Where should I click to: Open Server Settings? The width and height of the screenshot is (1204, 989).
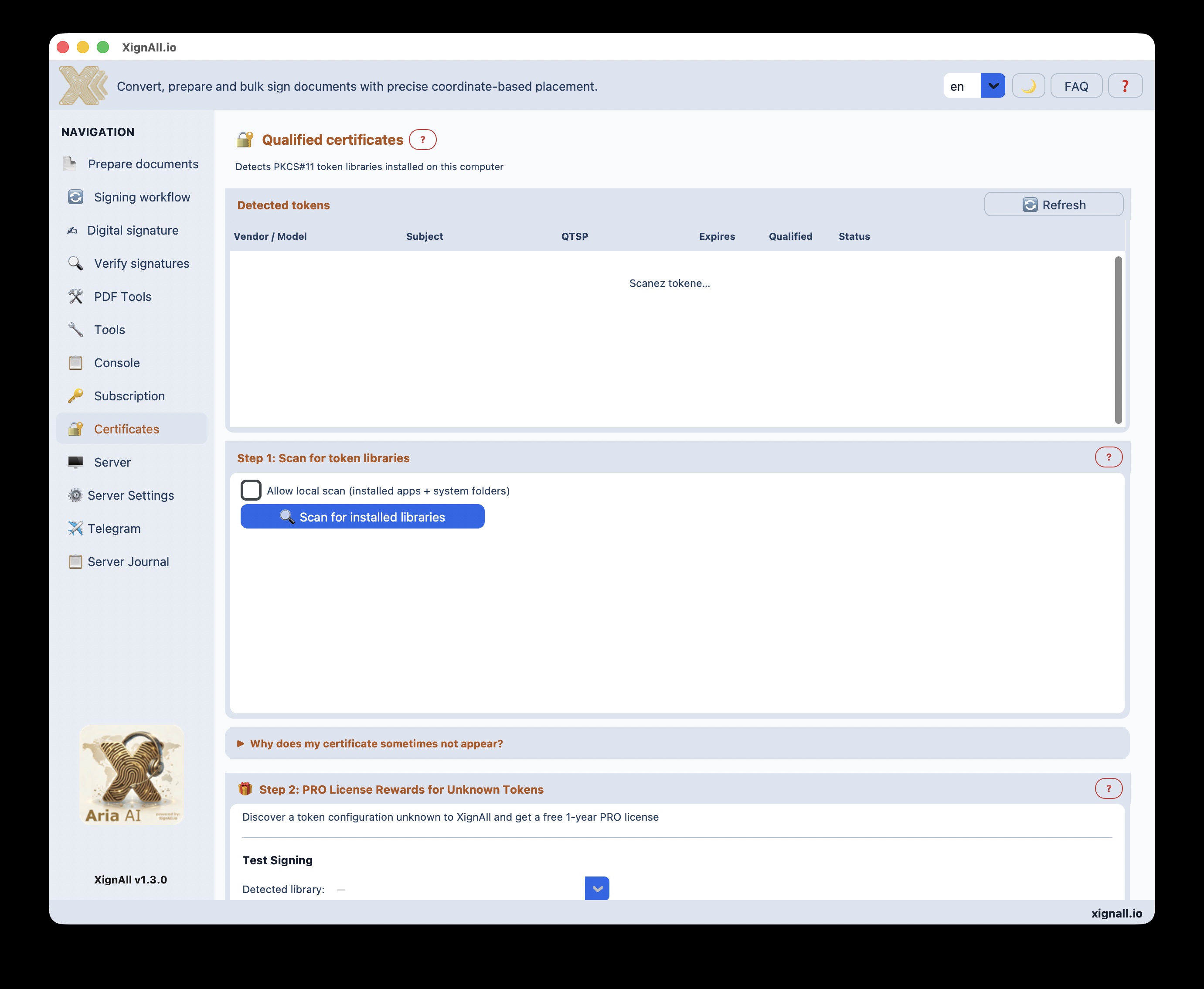click(x=132, y=495)
